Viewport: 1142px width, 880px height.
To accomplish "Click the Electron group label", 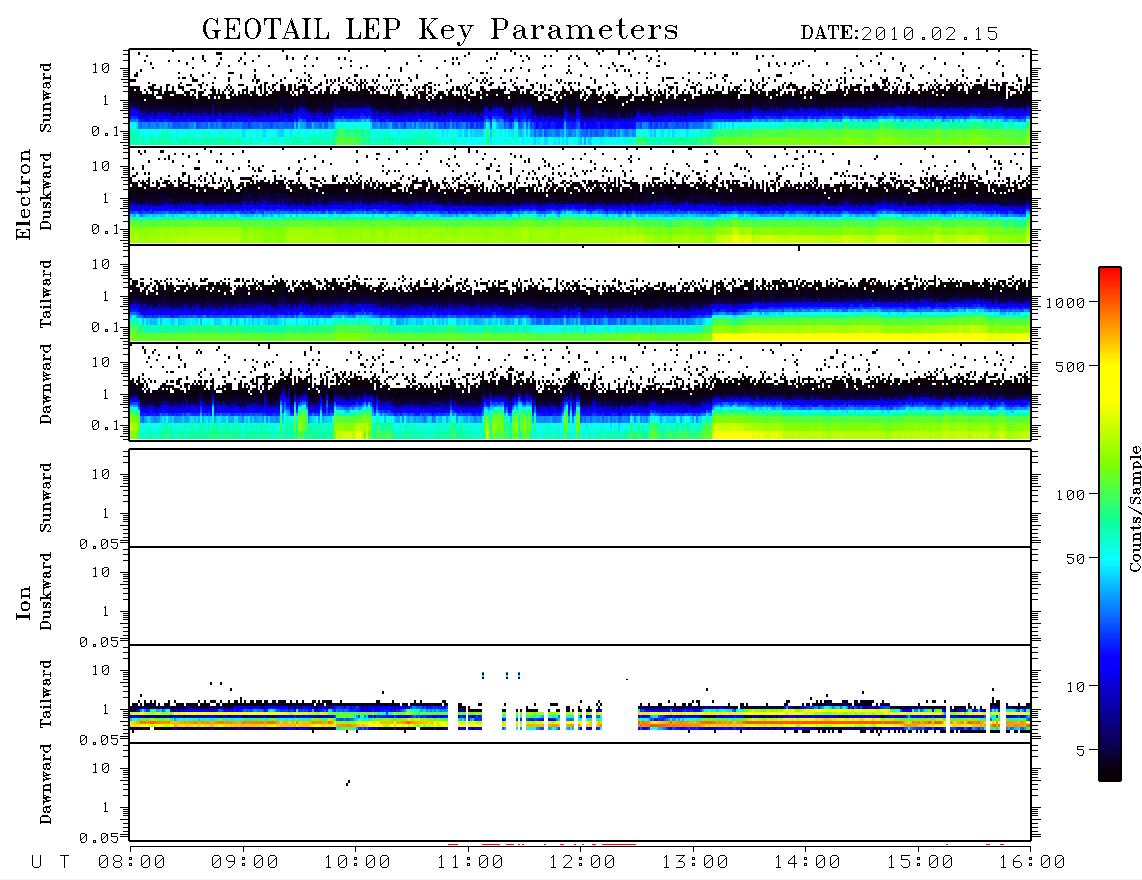I will [24, 195].
